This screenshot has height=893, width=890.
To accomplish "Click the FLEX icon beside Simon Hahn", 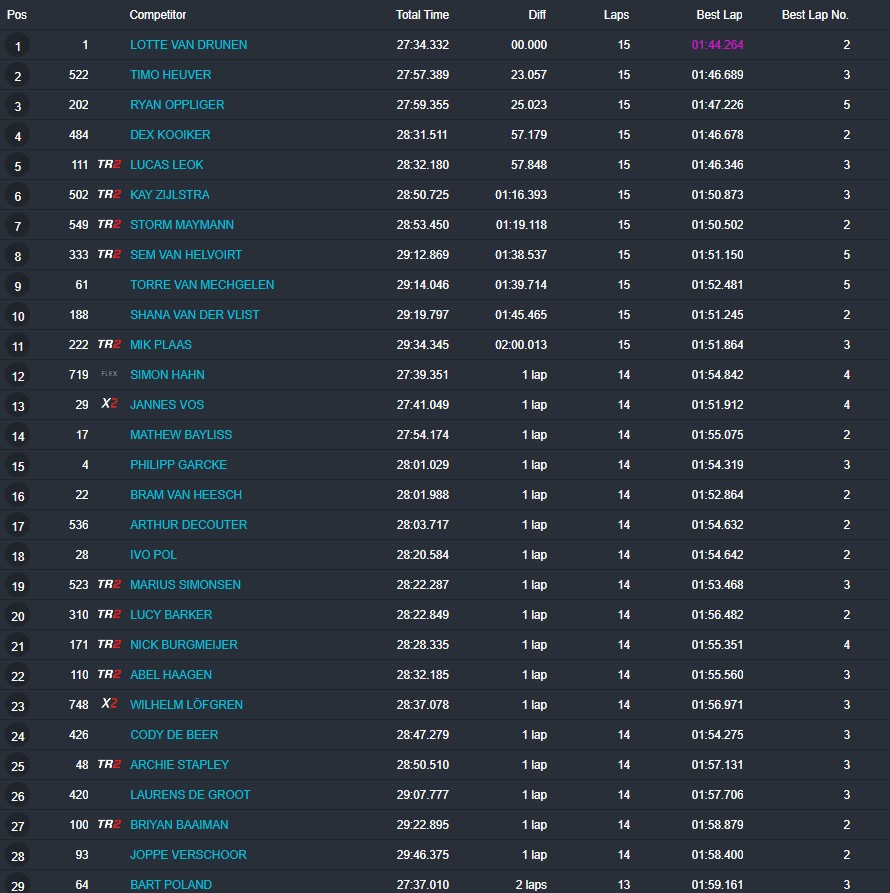I will [x=109, y=375].
